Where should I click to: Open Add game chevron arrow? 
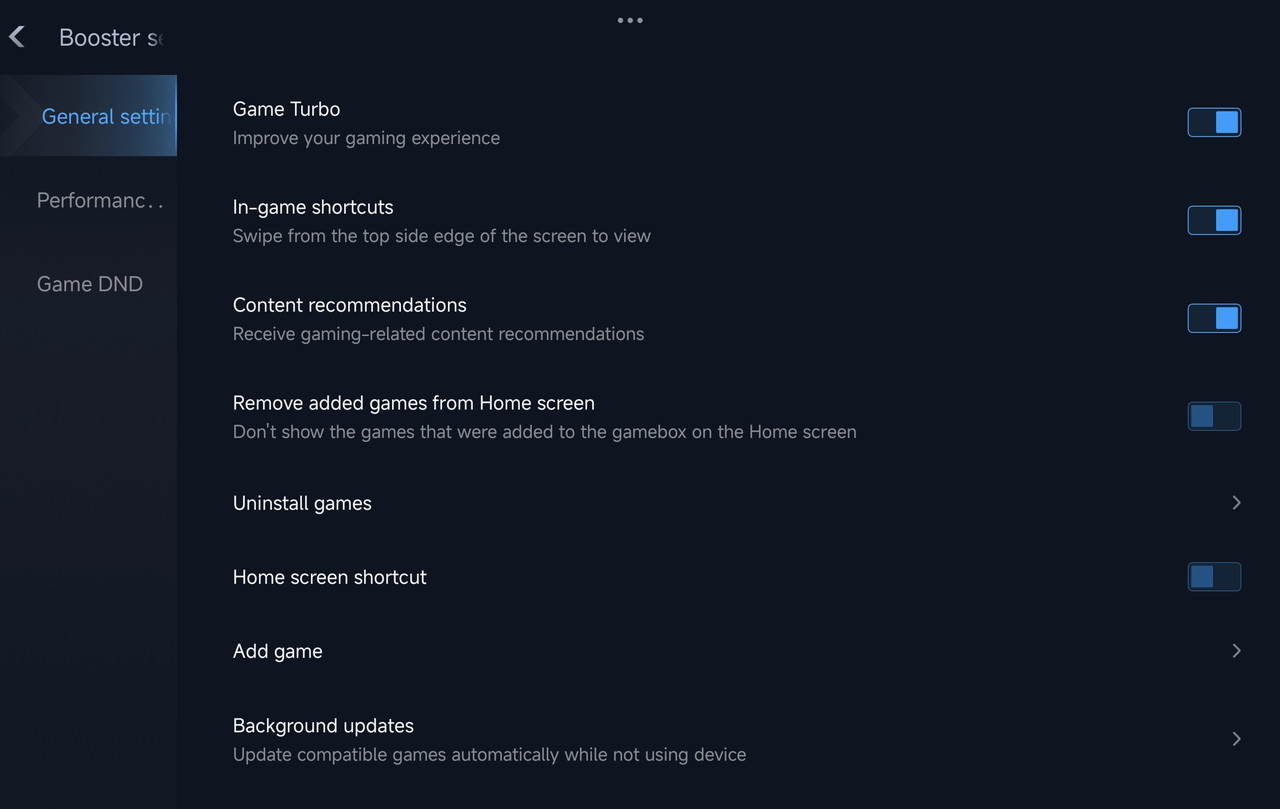pos(1236,651)
